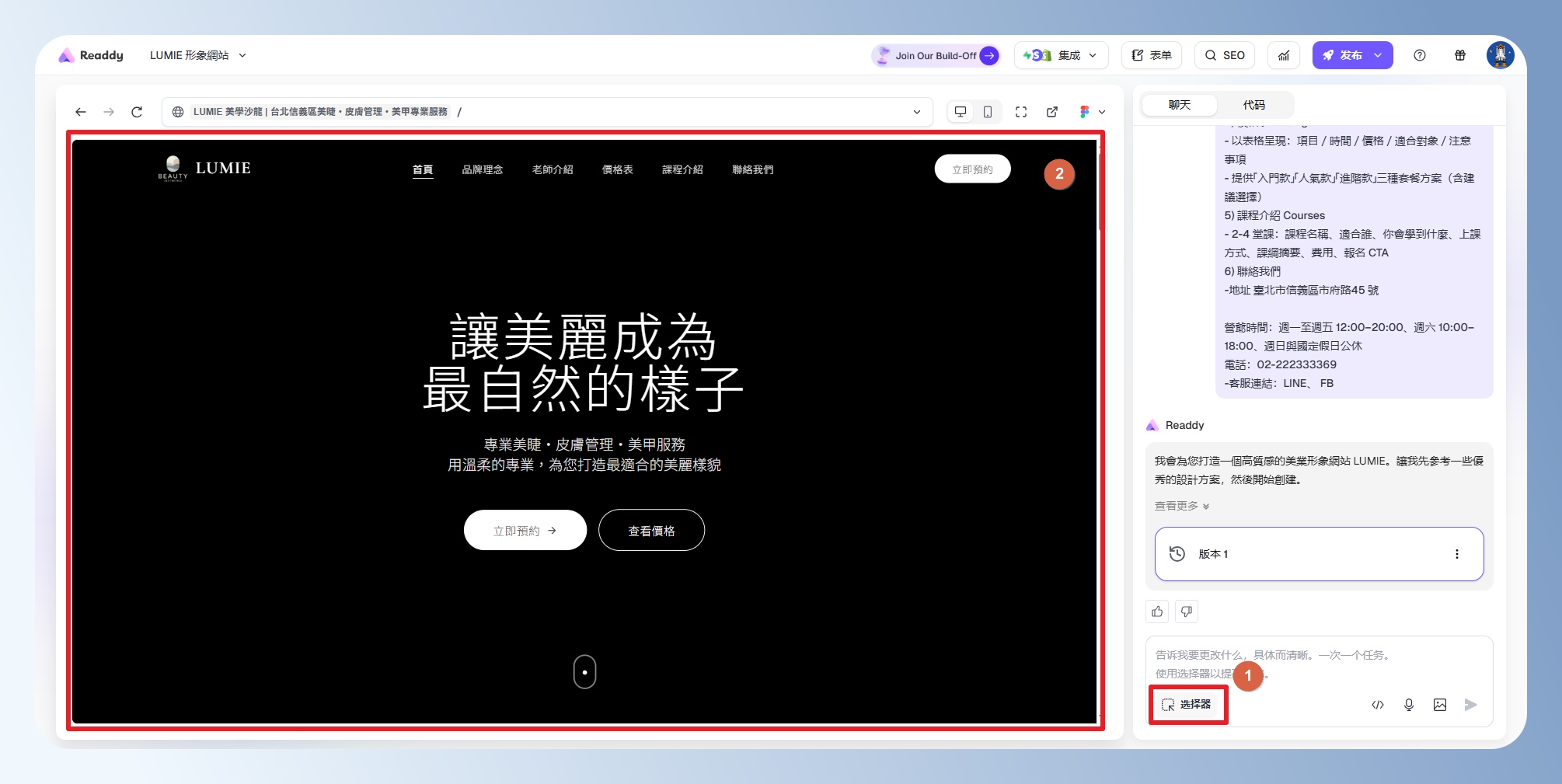
Task: Open preview in new window icon
Action: click(1052, 112)
